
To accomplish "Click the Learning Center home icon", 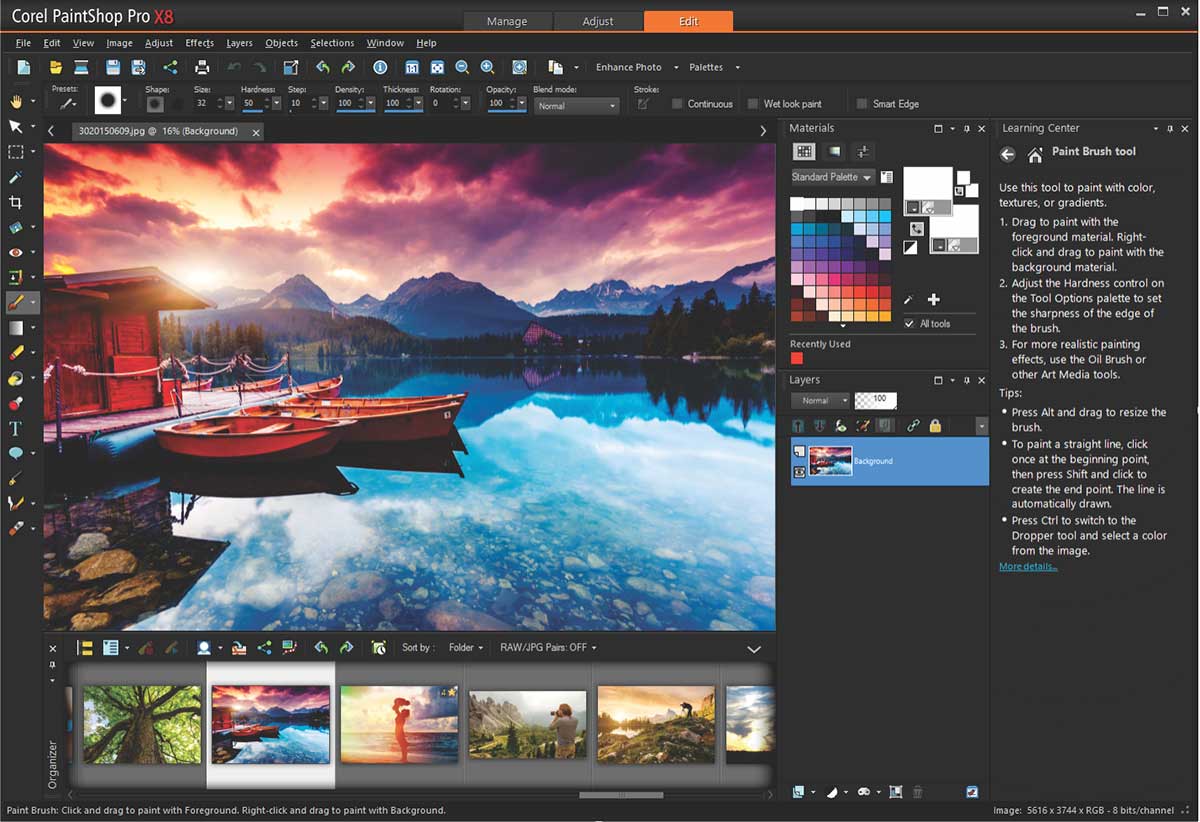I will pyautogui.click(x=1035, y=155).
